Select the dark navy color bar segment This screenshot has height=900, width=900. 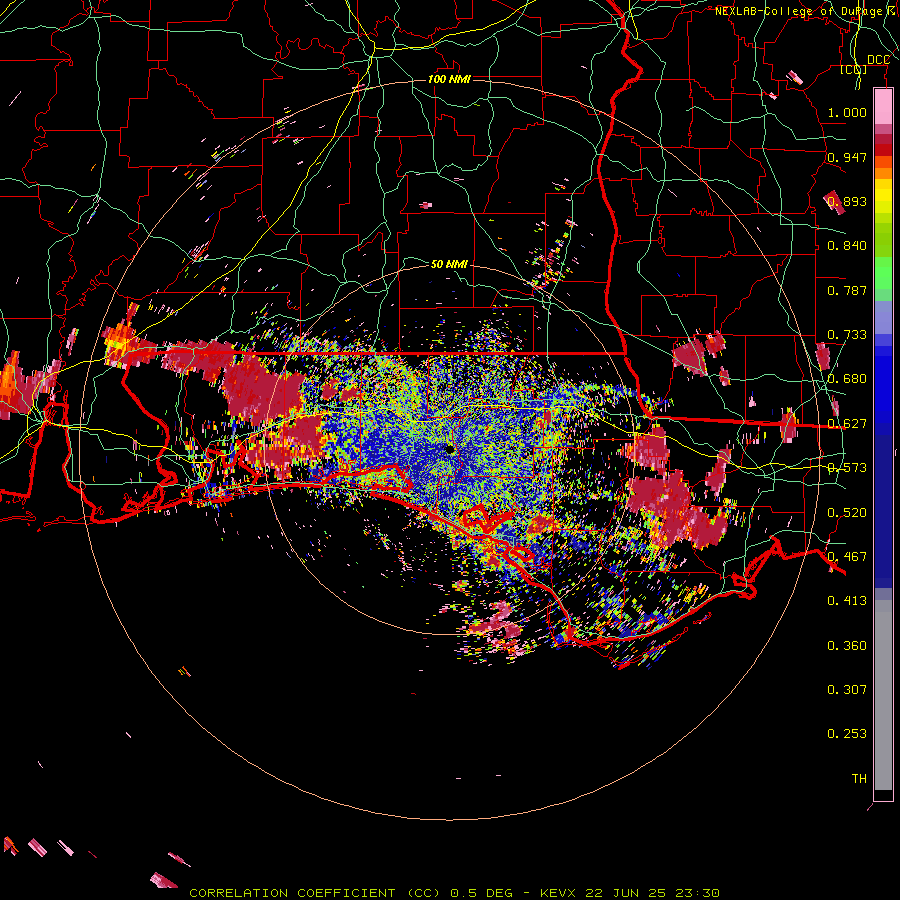pyautogui.click(x=883, y=511)
